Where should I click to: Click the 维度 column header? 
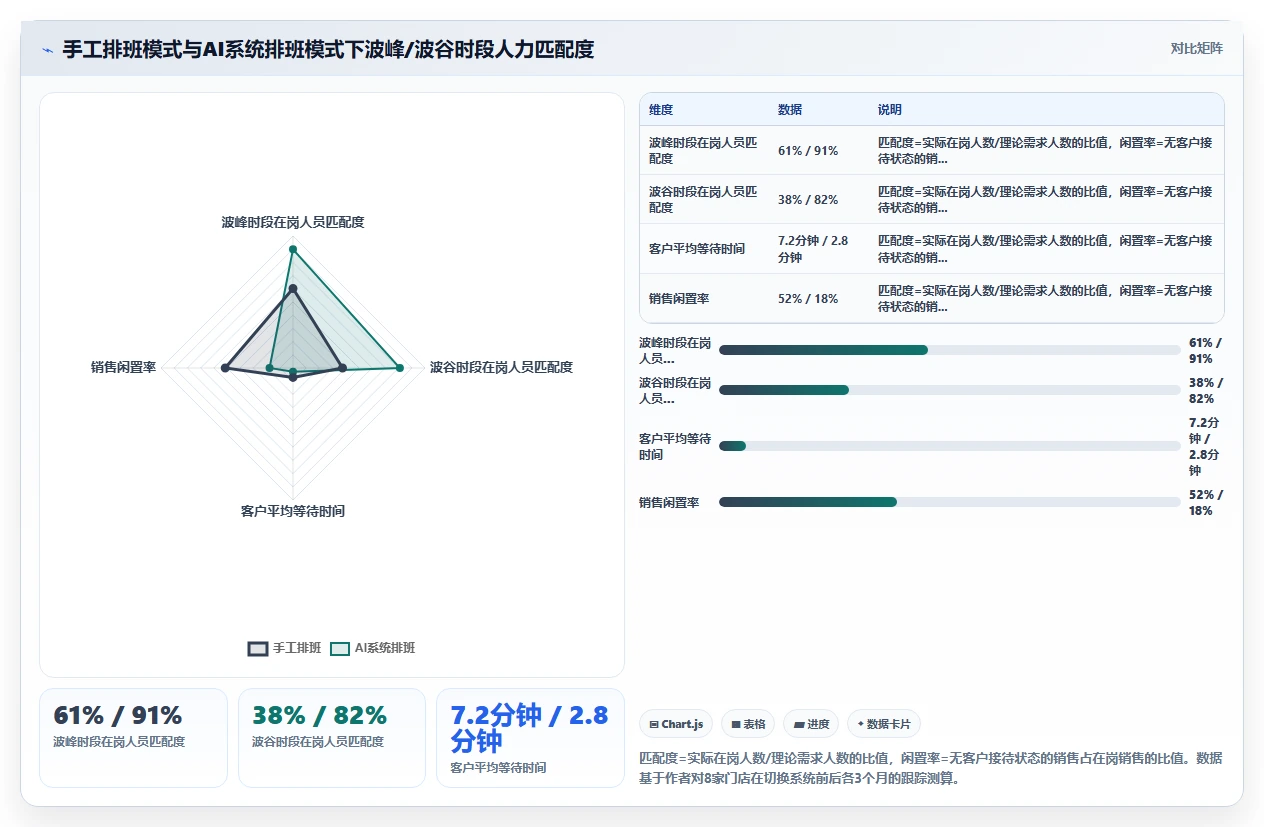click(661, 110)
